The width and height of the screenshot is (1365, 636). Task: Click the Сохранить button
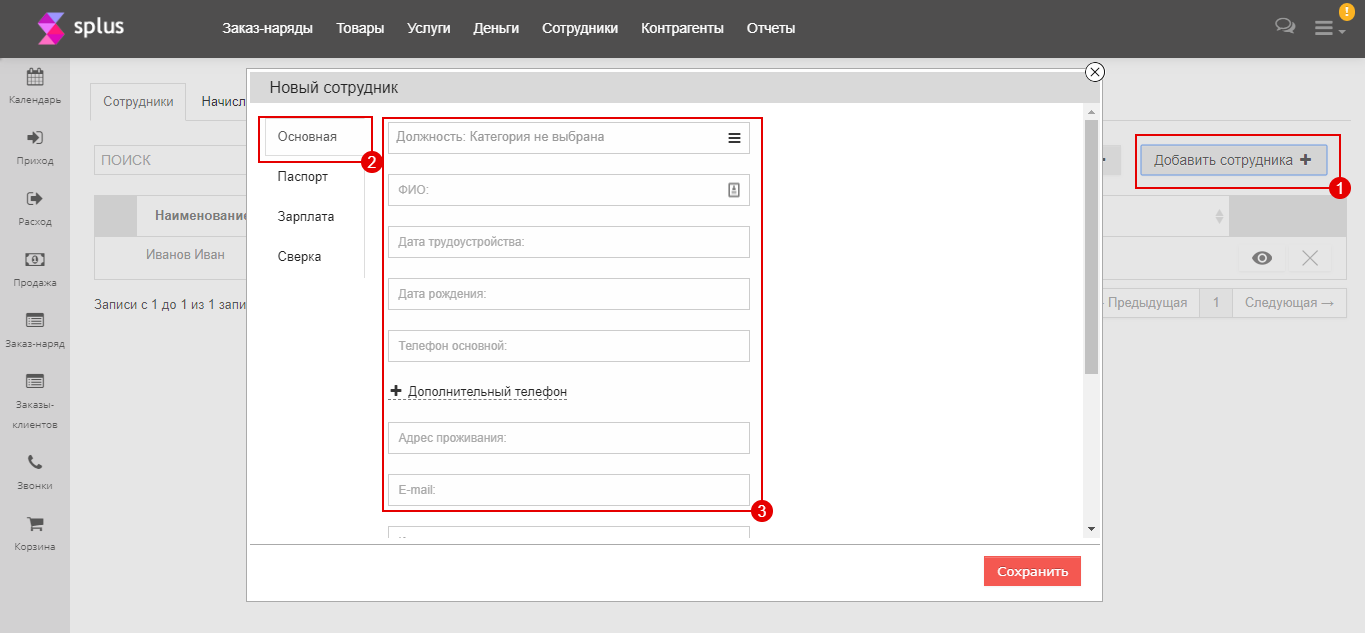pyautogui.click(x=1032, y=571)
